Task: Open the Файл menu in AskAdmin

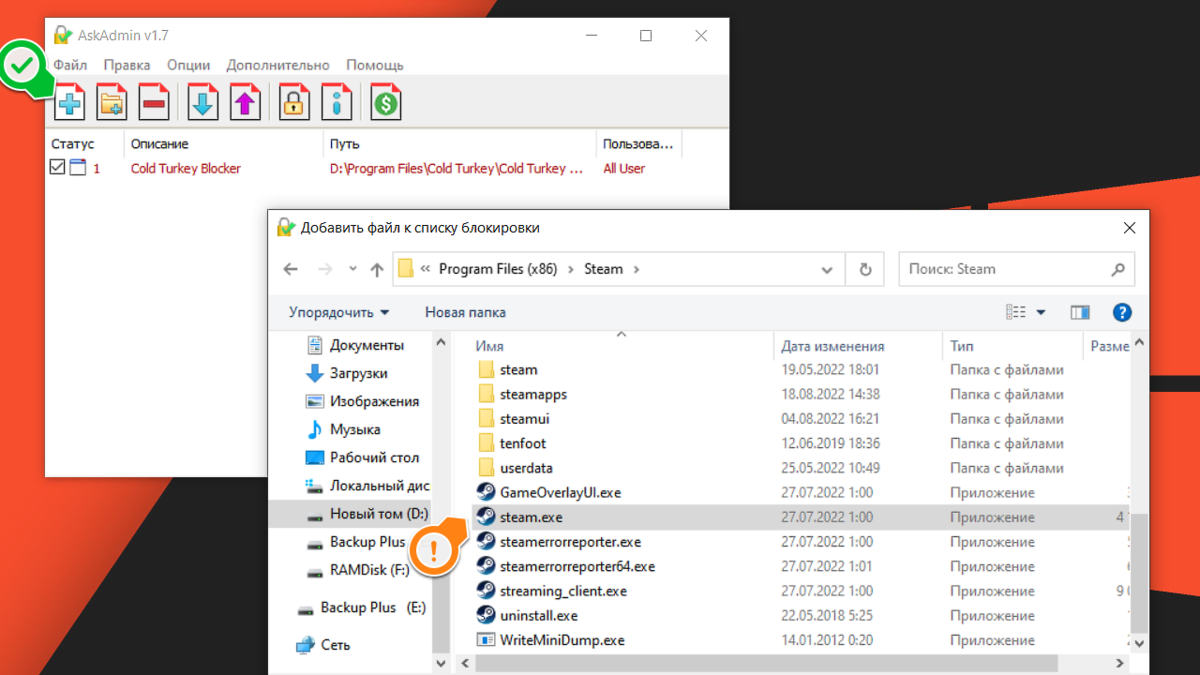Action: point(70,65)
